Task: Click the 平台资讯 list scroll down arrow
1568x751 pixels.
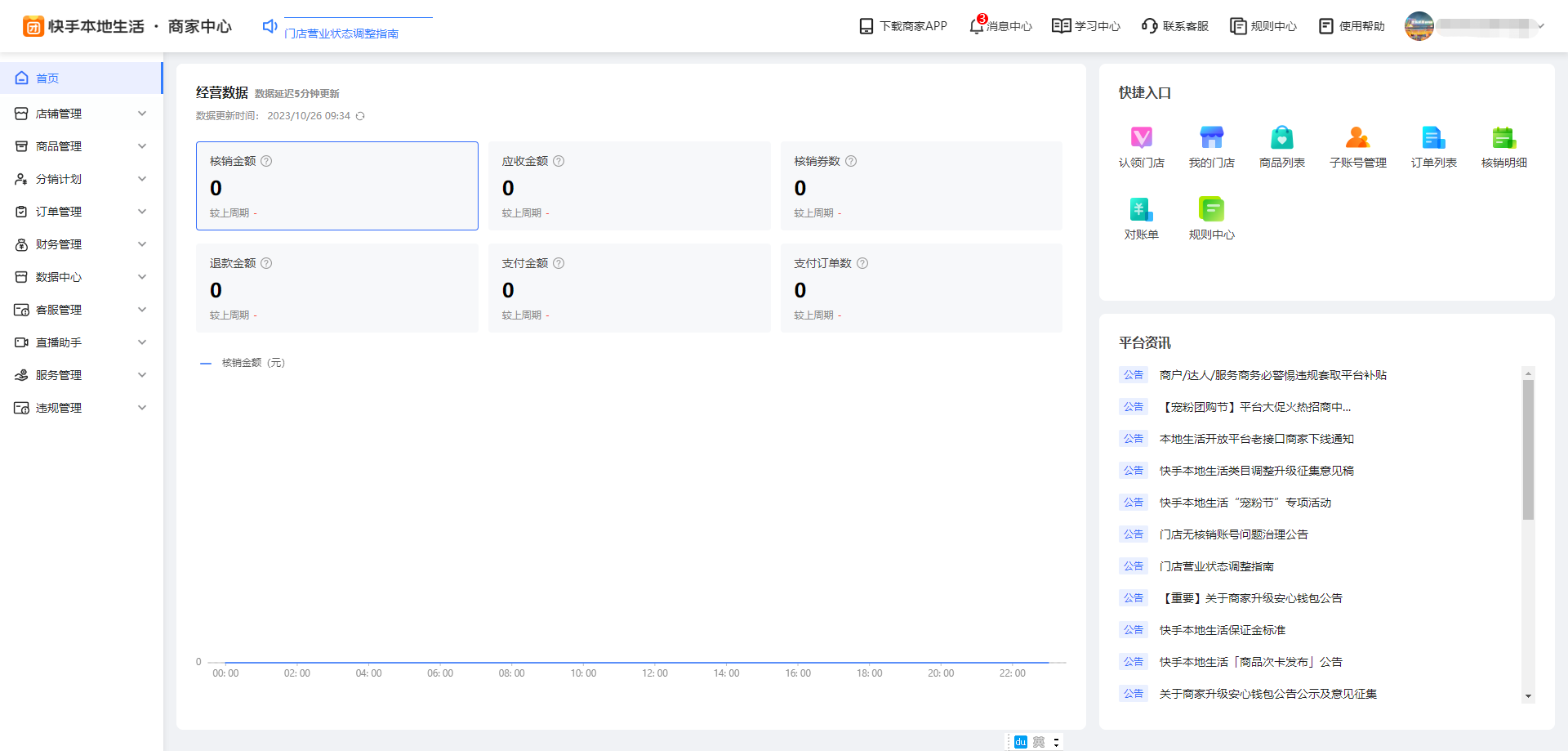Action: coord(1528,696)
